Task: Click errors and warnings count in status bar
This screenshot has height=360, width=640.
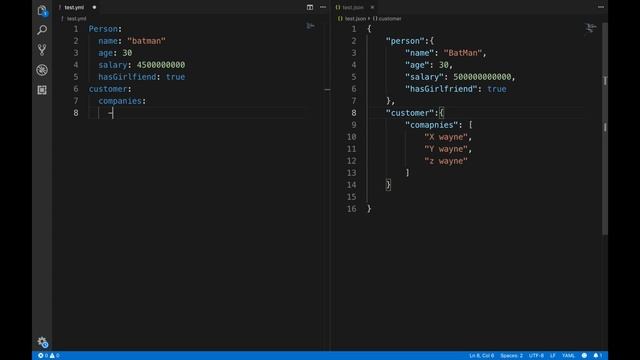Action: [x=49, y=356]
